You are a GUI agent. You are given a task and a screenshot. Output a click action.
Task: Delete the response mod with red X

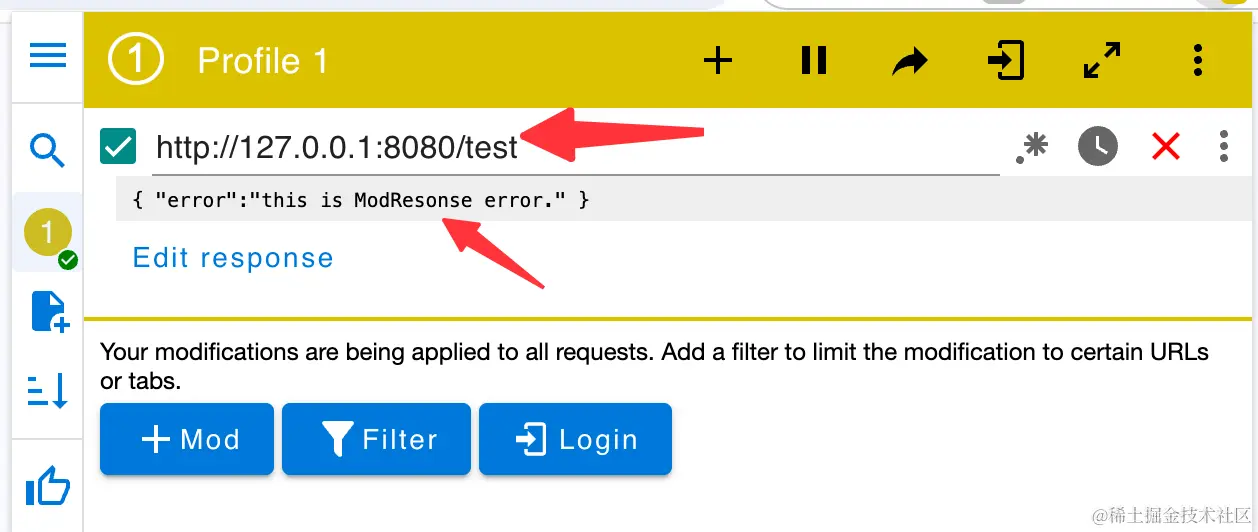[1165, 147]
